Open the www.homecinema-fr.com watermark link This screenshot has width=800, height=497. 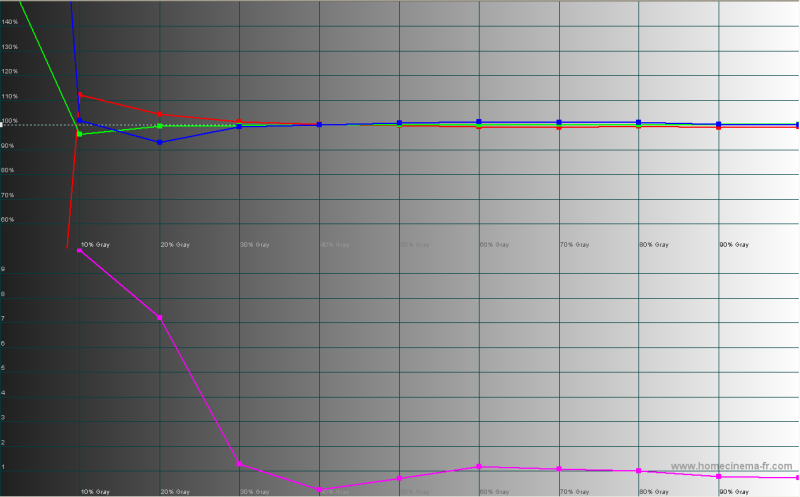(x=731, y=467)
